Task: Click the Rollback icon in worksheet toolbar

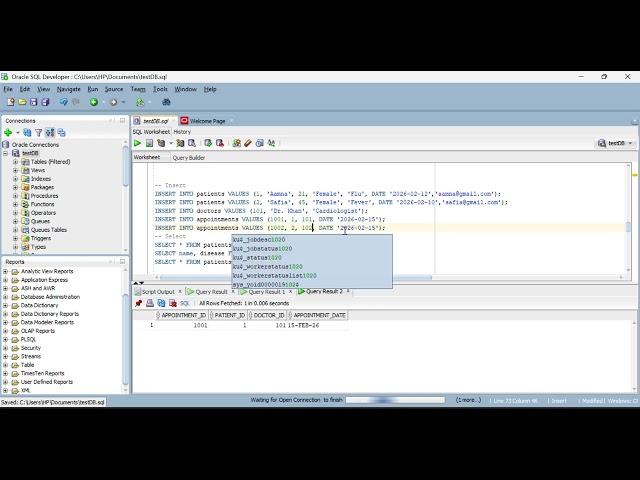Action: coord(220,143)
